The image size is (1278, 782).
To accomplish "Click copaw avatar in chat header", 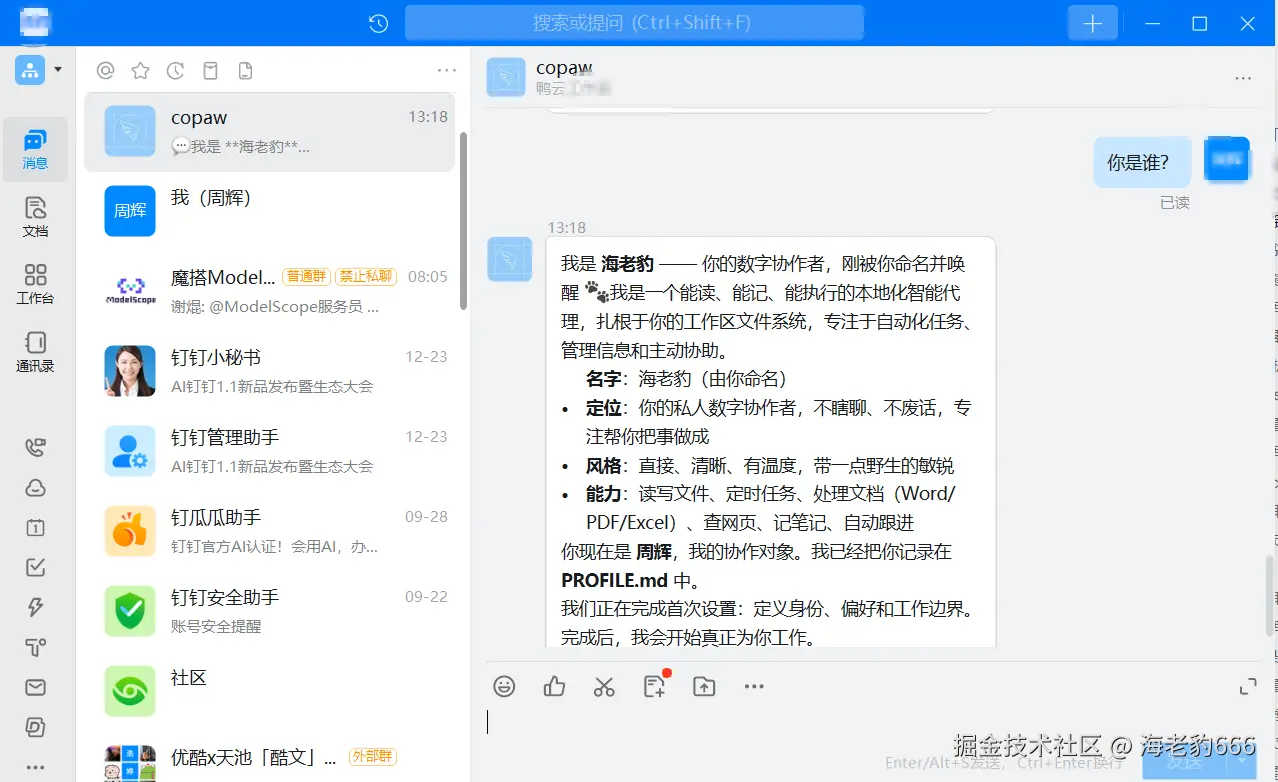I will click(x=506, y=77).
